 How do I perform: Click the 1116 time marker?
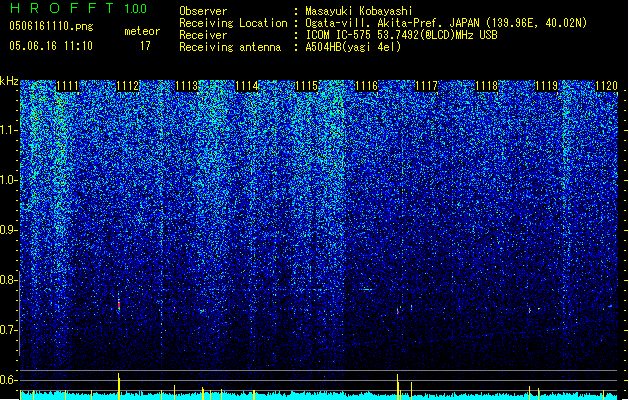click(367, 86)
